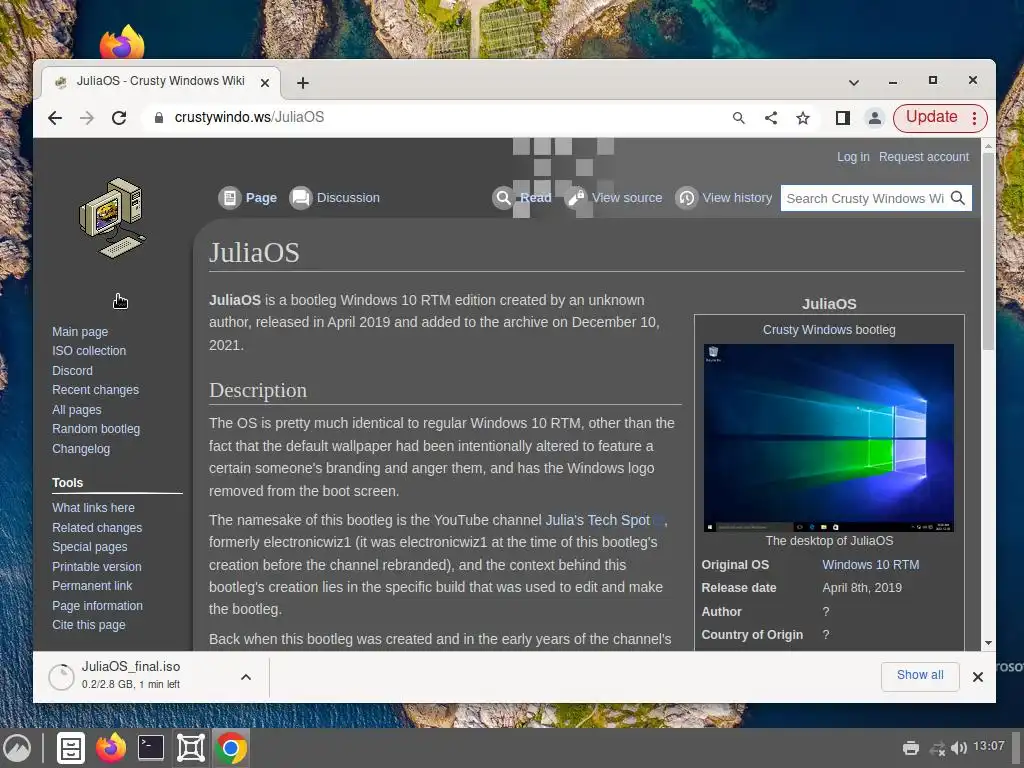Open the View history tab
Screen dimensions: 1024x768
tap(724, 198)
